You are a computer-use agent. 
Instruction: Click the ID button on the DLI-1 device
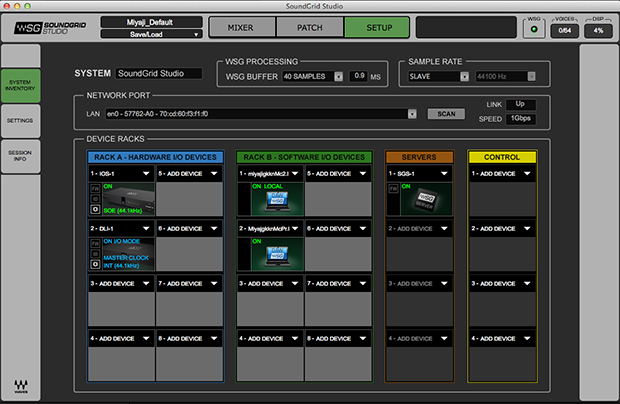click(x=95, y=254)
